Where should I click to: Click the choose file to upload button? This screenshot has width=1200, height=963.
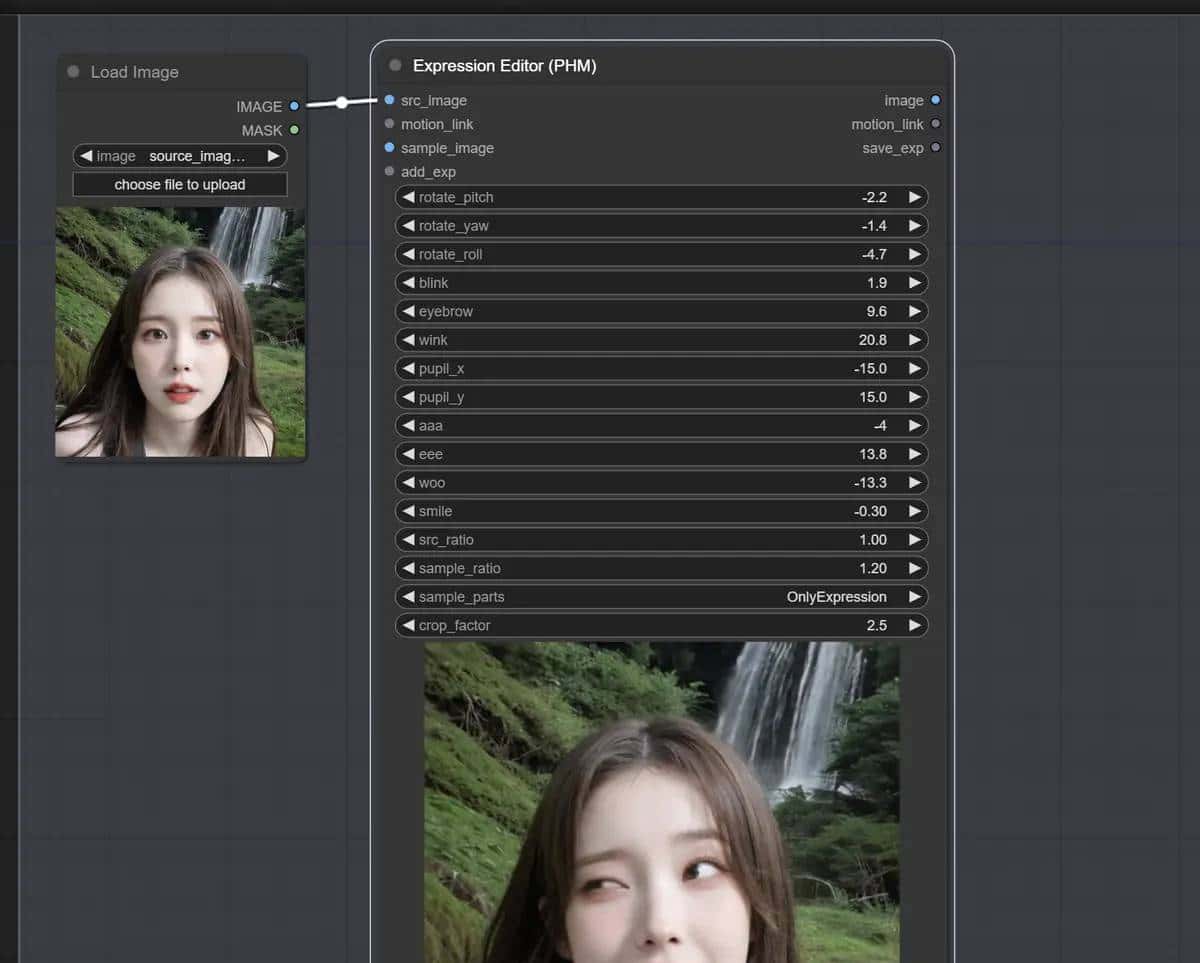(x=179, y=184)
